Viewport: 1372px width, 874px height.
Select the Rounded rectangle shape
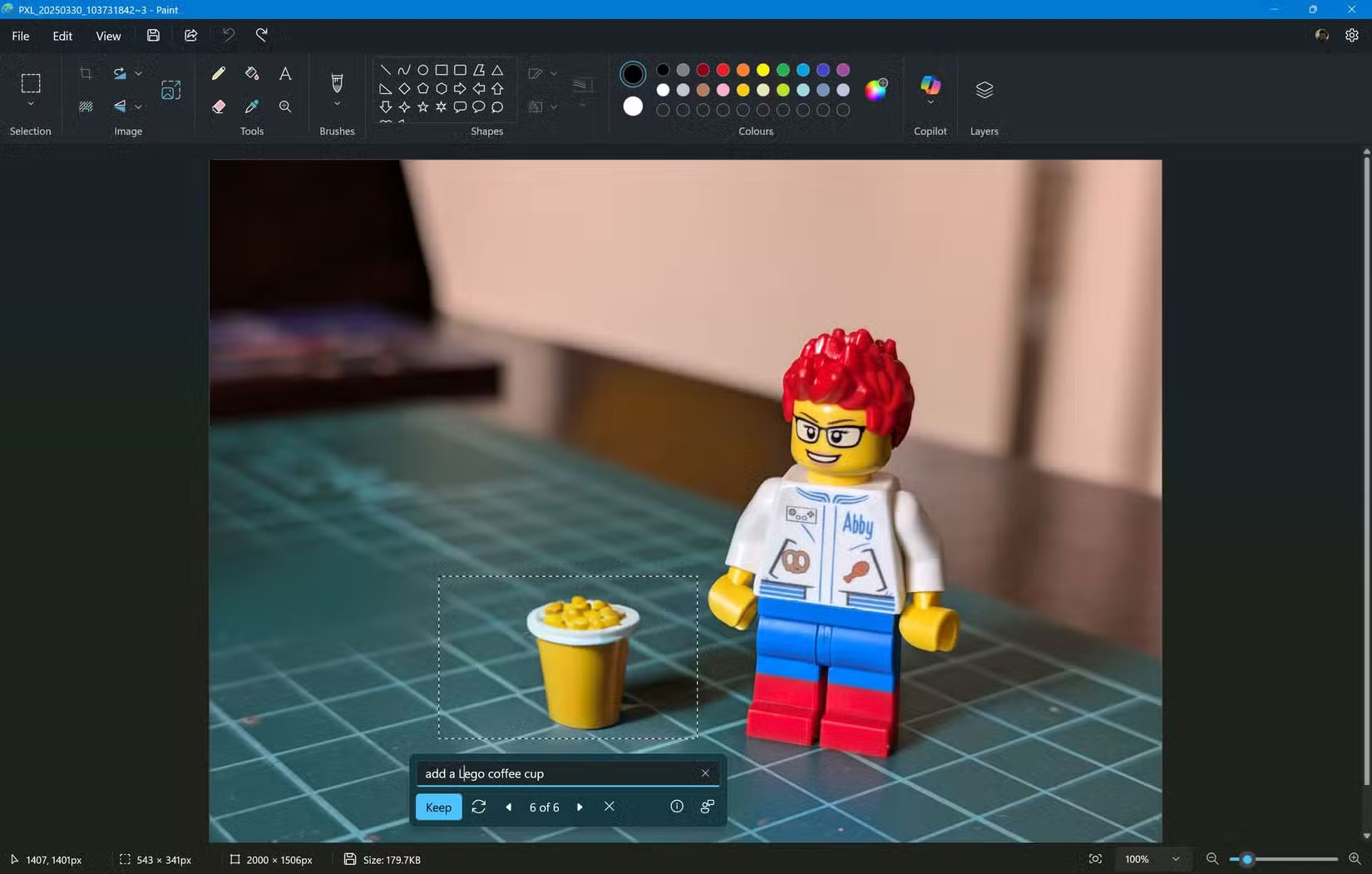pos(460,70)
